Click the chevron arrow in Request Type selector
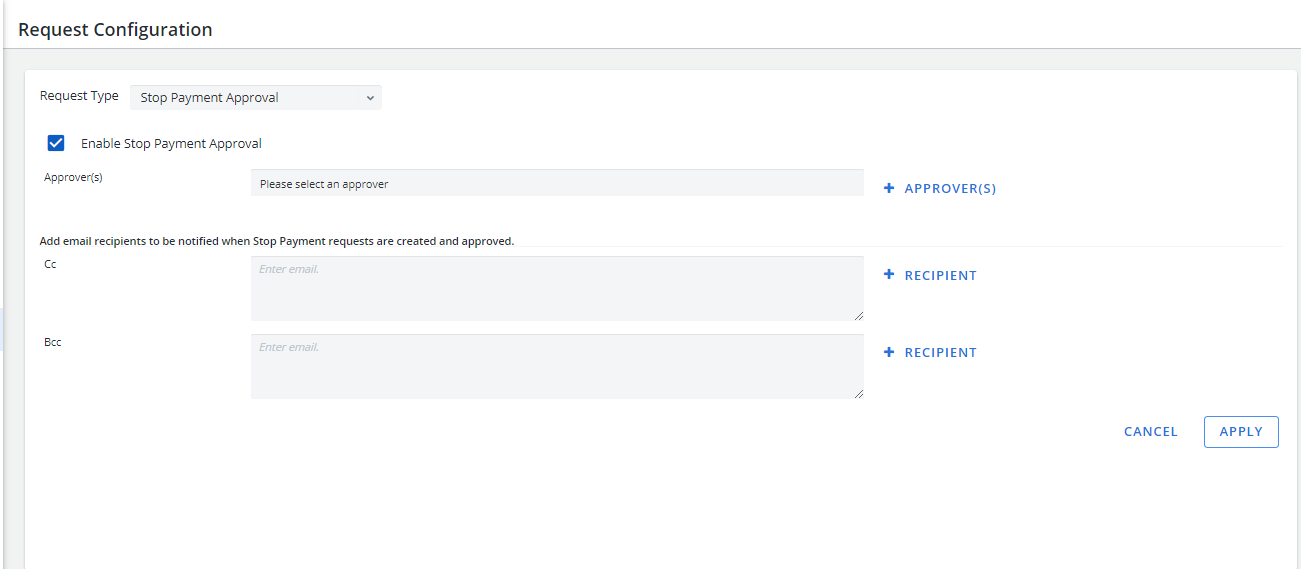Screen dimensions: 1301x569 coord(369,98)
